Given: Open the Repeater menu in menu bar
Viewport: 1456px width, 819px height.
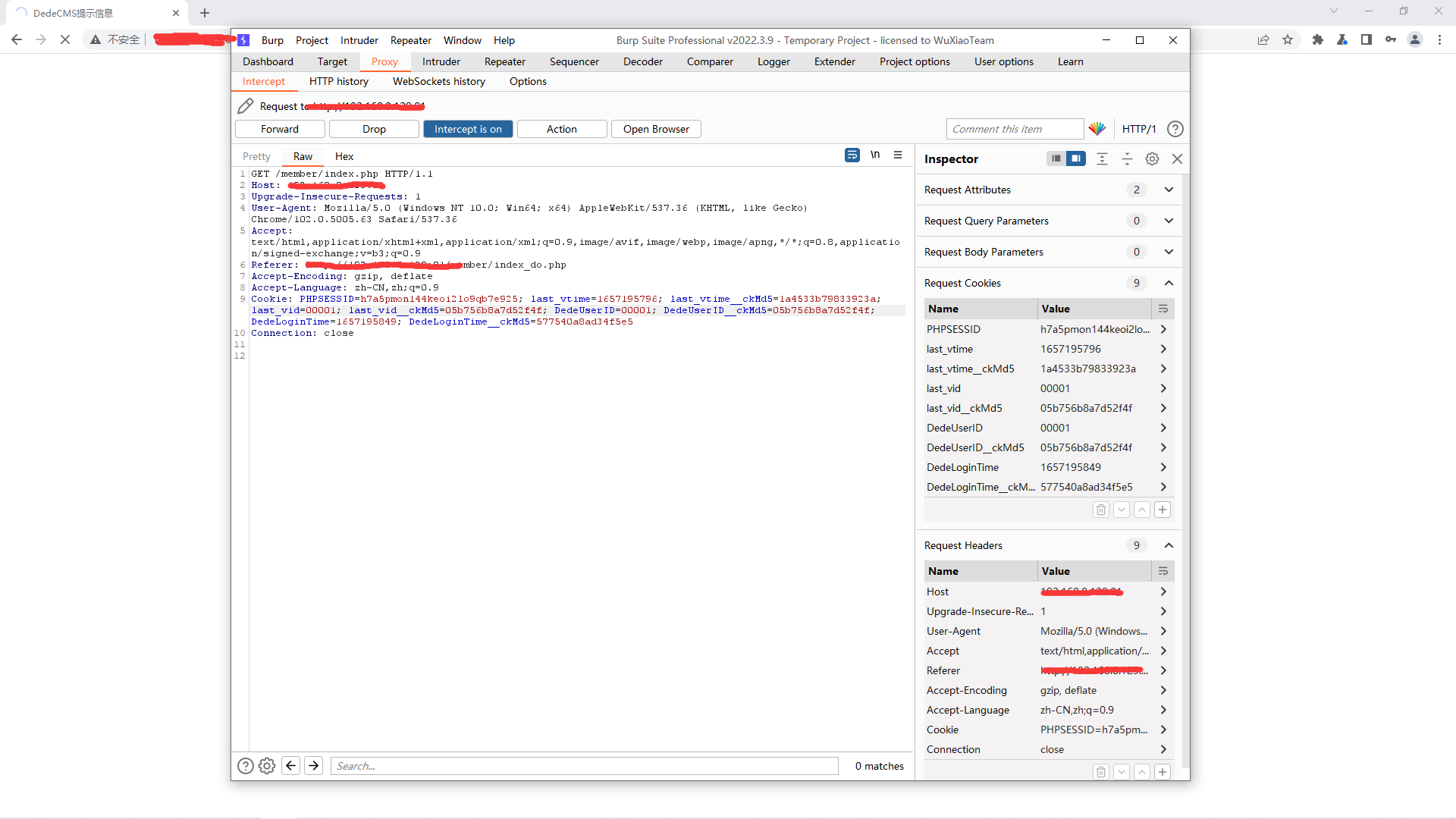Looking at the screenshot, I should click(x=410, y=40).
